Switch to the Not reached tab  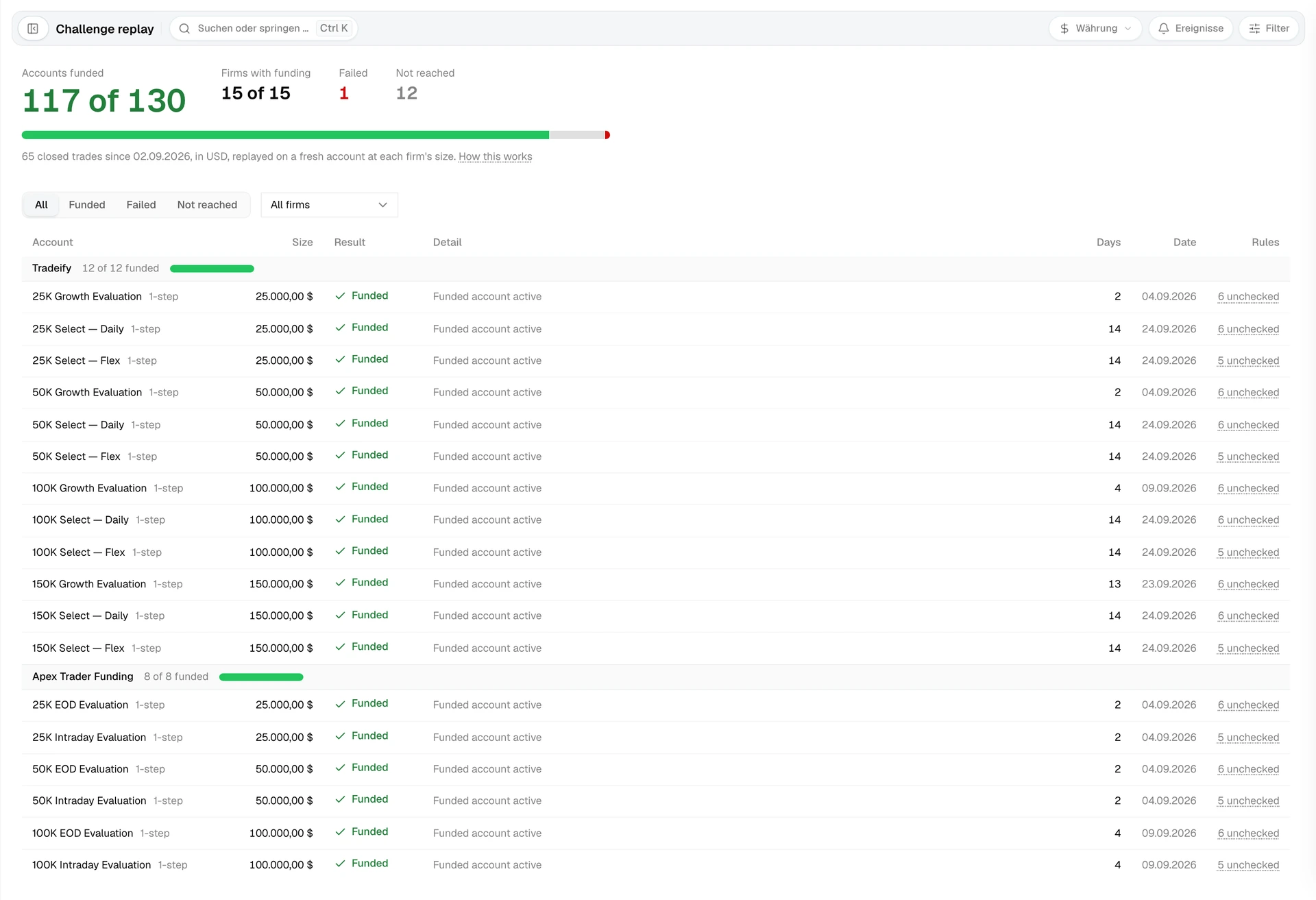pyautogui.click(x=207, y=205)
